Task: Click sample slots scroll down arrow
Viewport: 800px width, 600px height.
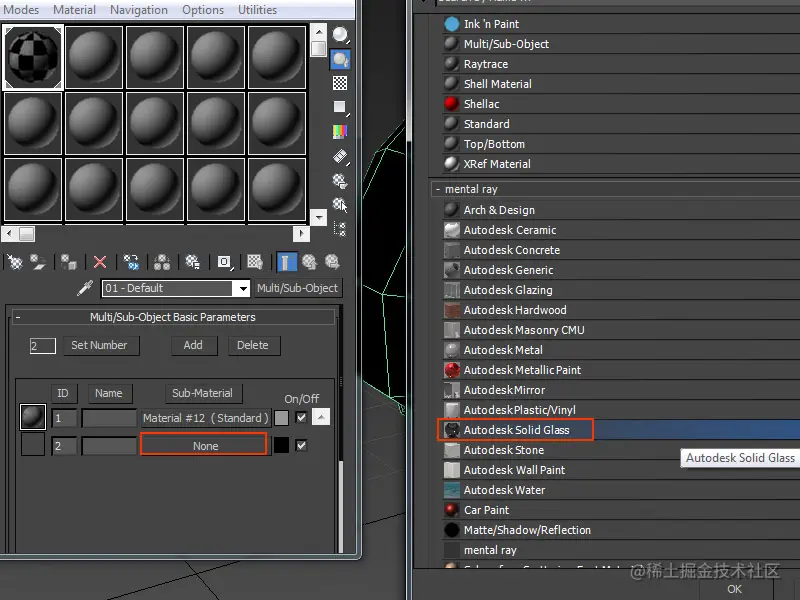Action: pyautogui.click(x=318, y=217)
